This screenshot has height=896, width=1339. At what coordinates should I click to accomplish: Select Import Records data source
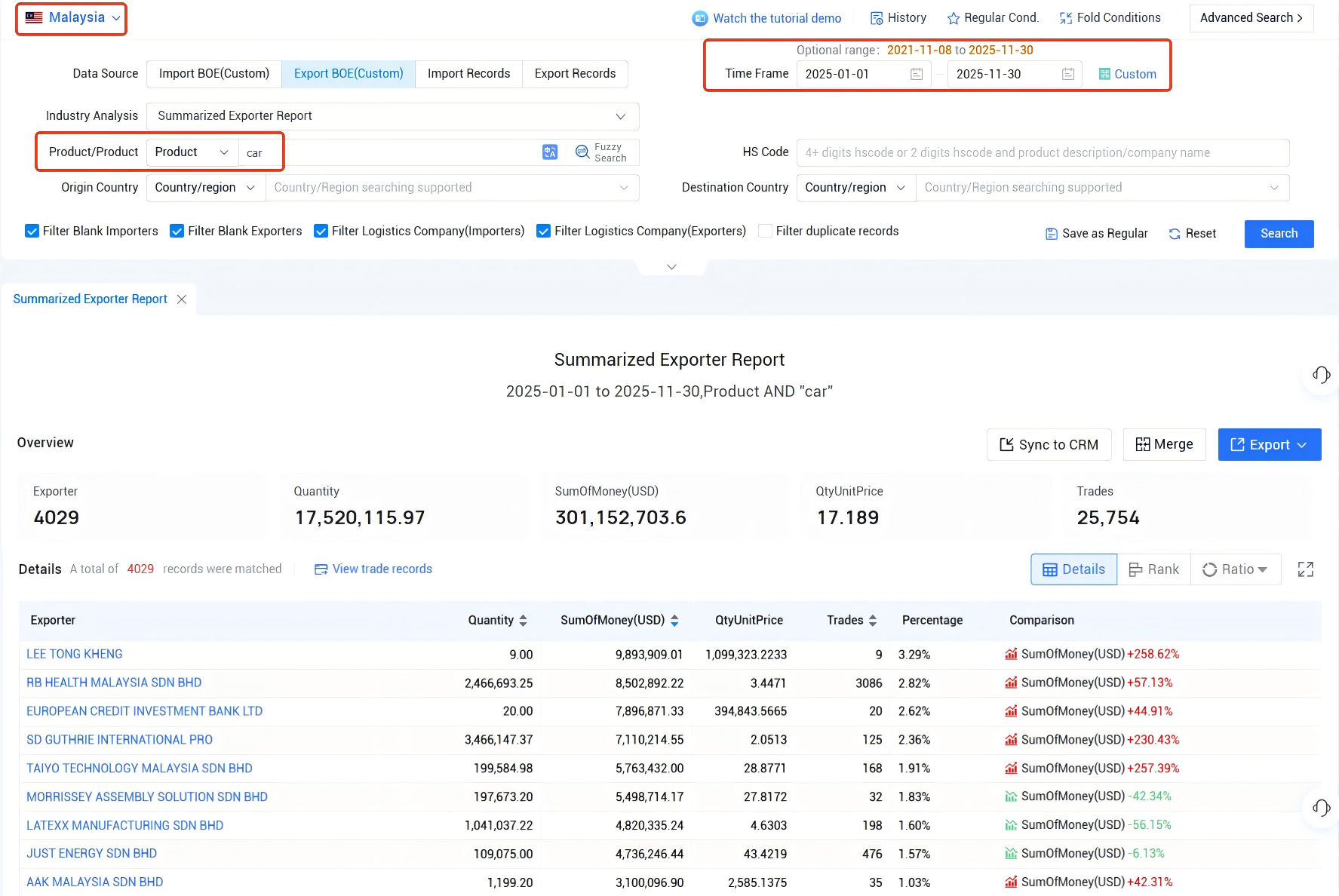click(x=469, y=74)
